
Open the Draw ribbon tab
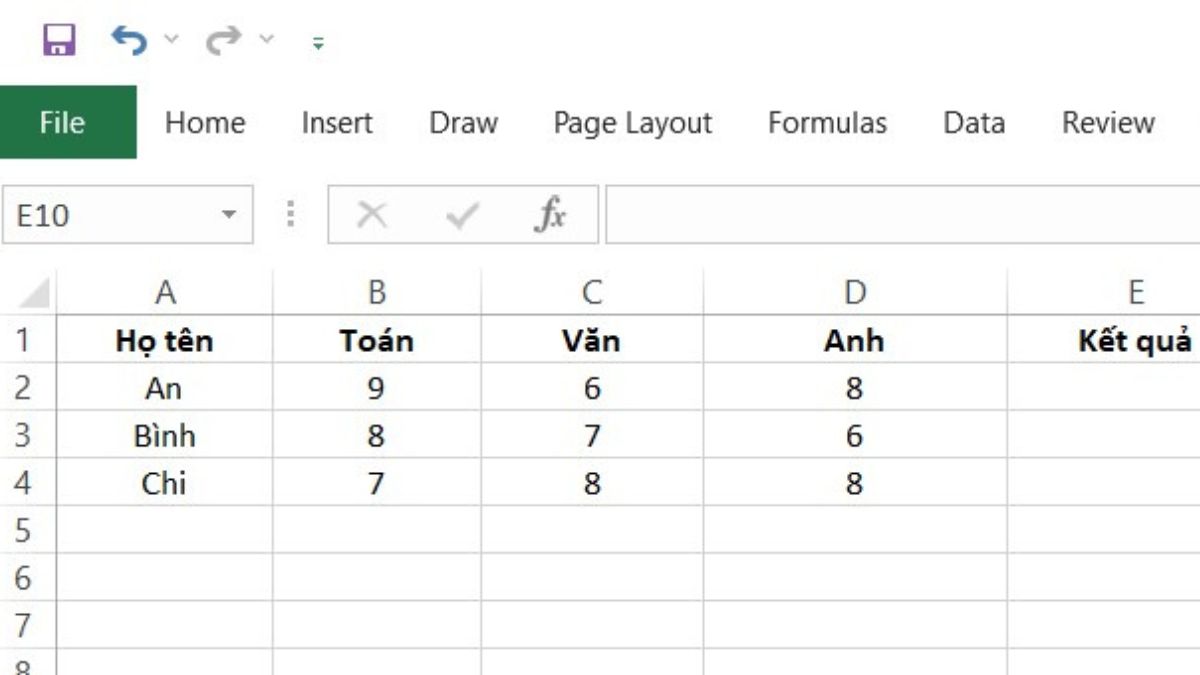tap(463, 123)
